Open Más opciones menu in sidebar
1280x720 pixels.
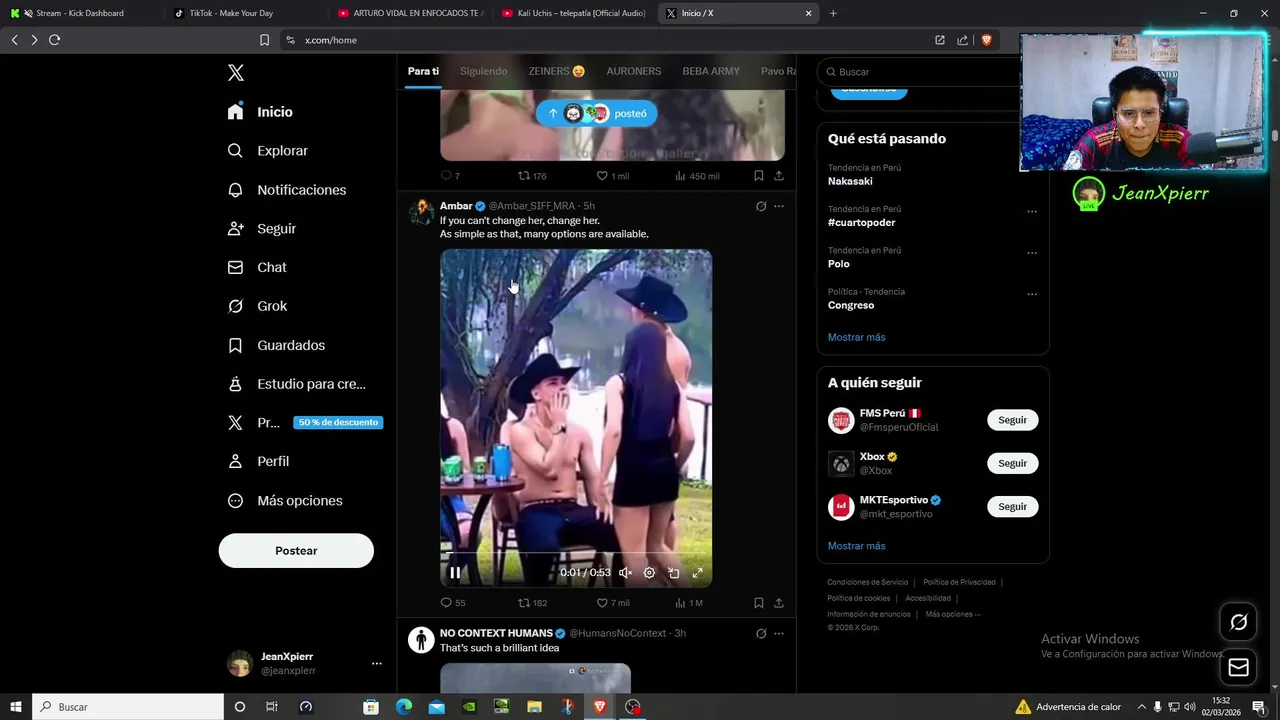285,501
